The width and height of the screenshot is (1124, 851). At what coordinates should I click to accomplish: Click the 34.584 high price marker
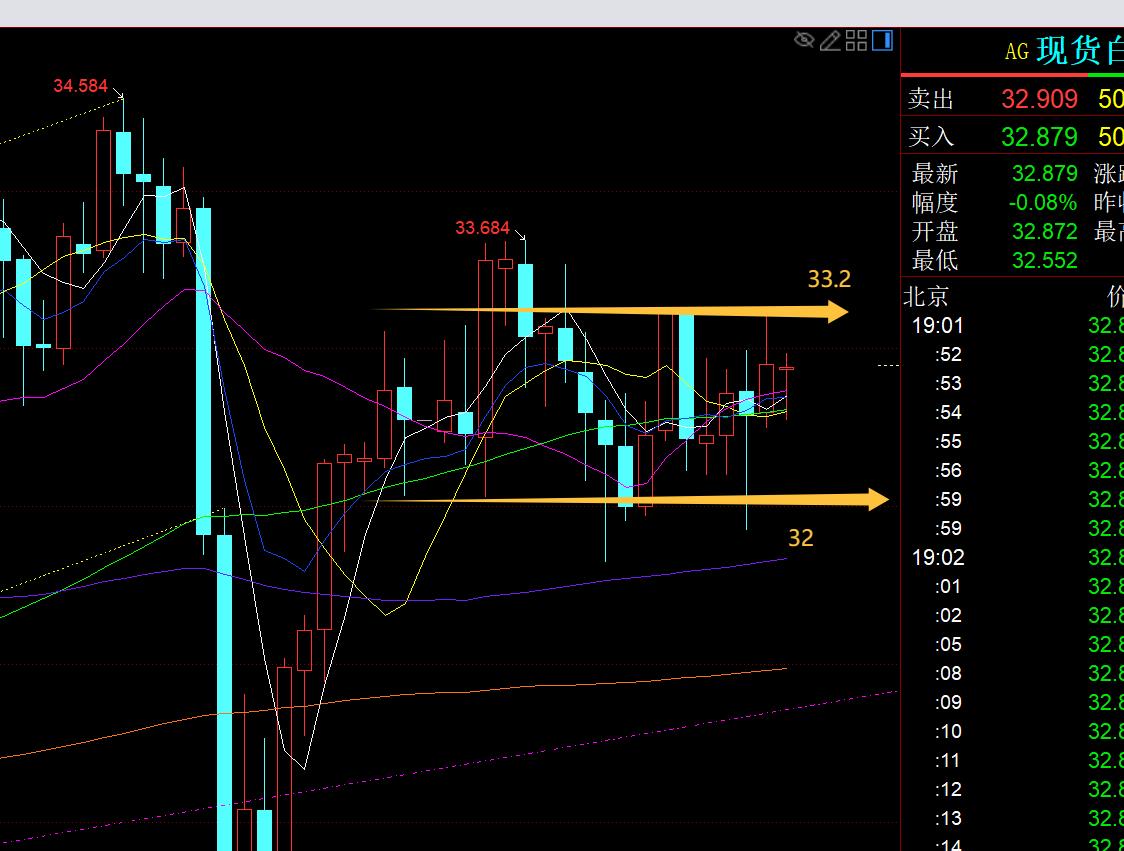80,86
